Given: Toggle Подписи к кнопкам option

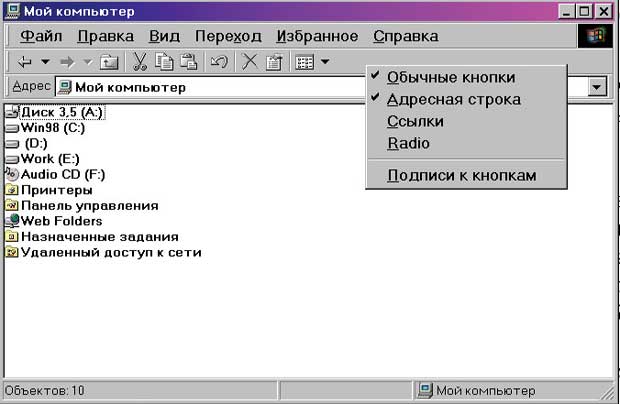Looking at the screenshot, I should tap(467, 175).
